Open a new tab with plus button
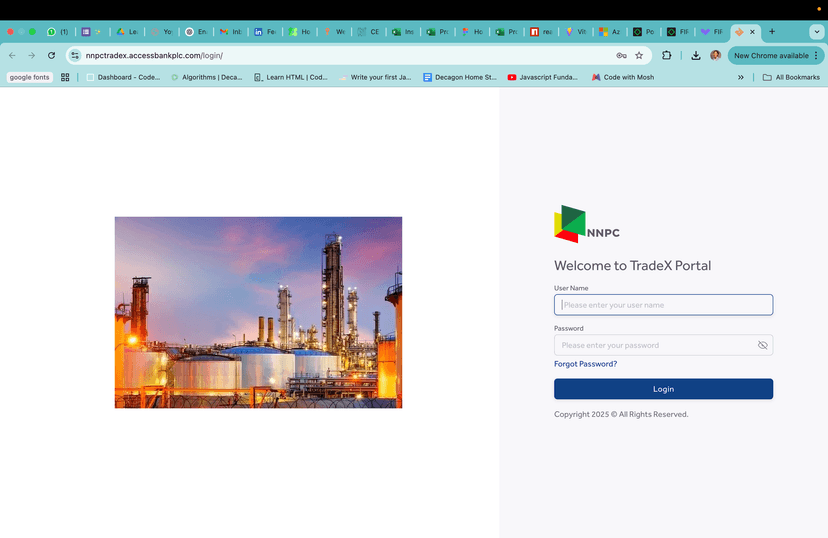Screen dimensions: 828x538 pos(772,32)
